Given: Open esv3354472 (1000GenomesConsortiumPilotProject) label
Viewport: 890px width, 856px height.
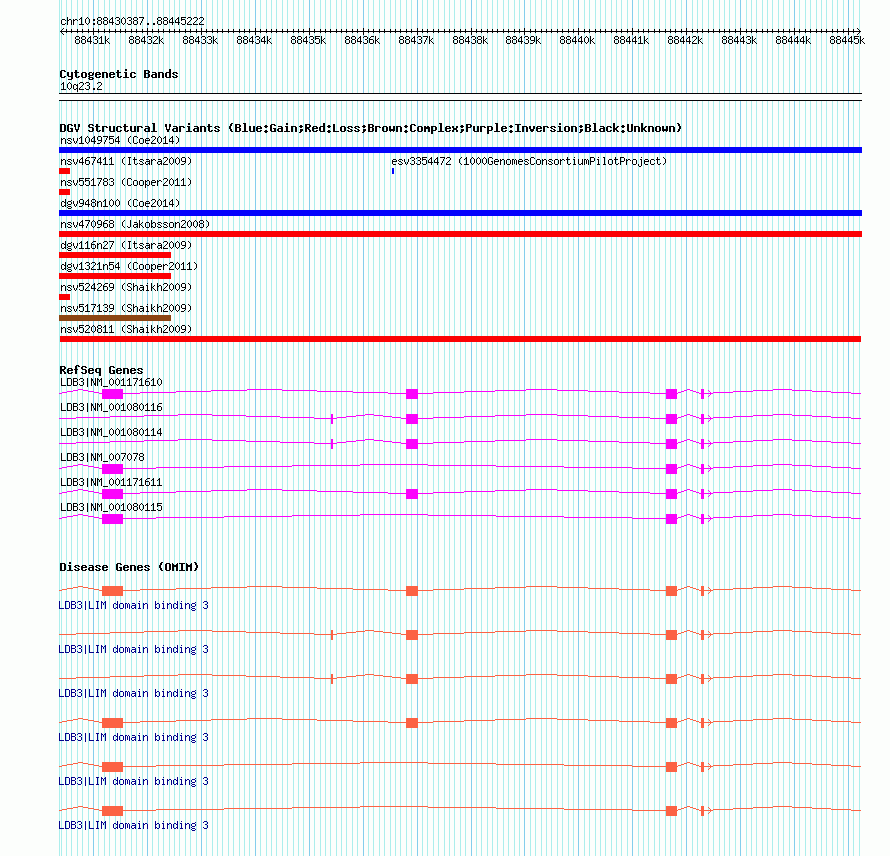Looking at the screenshot, I should tap(529, 161).
